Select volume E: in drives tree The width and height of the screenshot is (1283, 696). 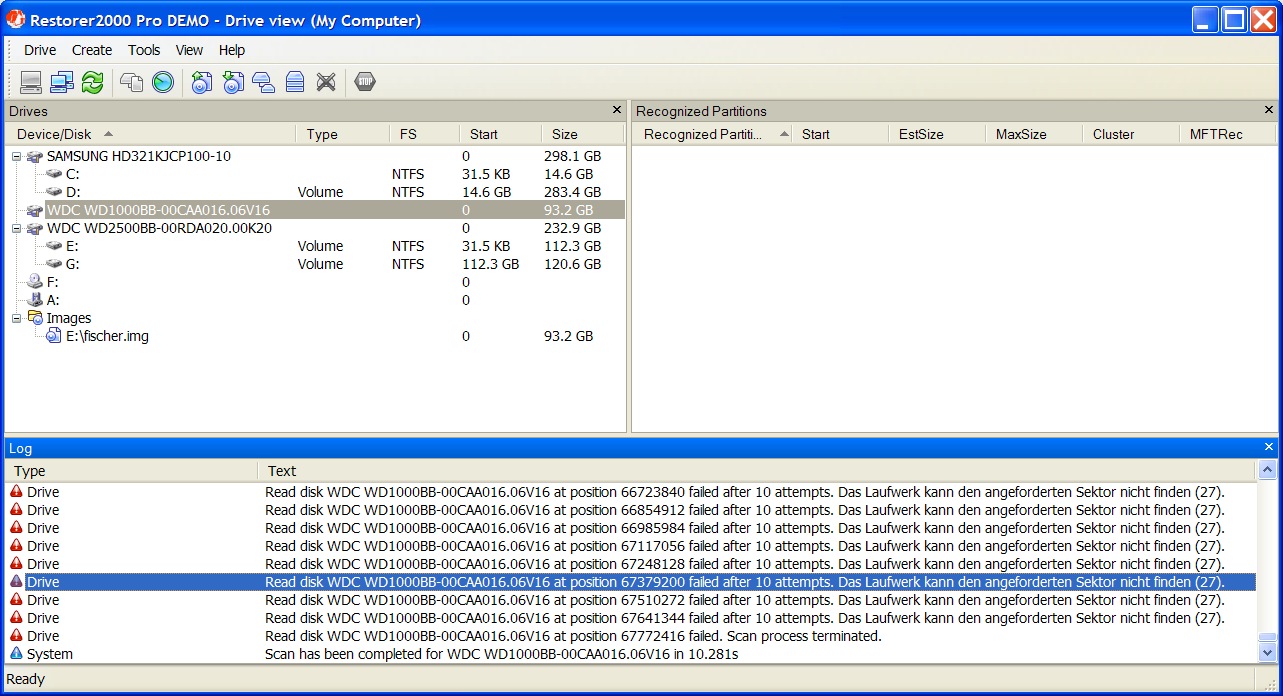(73, 246)
